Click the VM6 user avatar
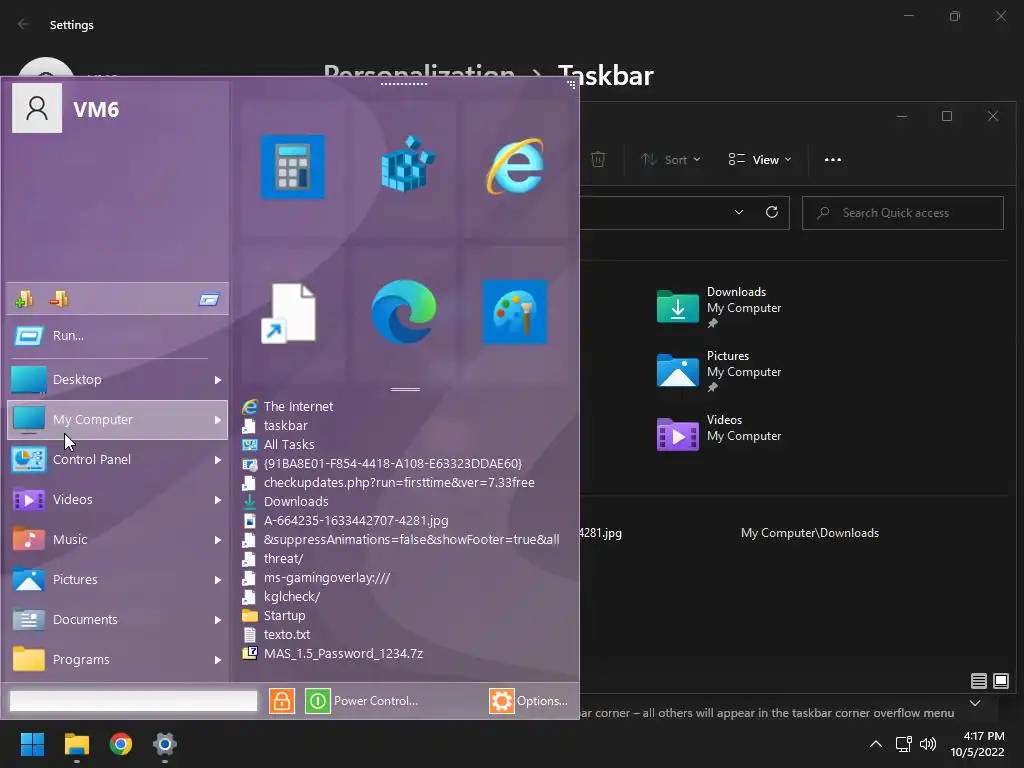 coord(37,108)
